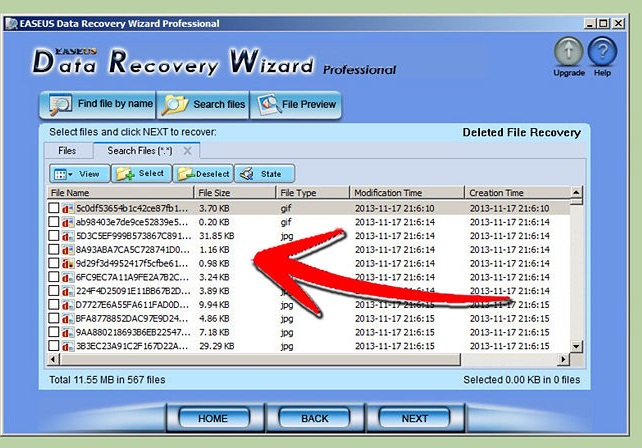Viewport: 642px width, 448px height.
Task: Click file icon of 9AA880218693B6EB22547 row
Action: pos(68,333)
